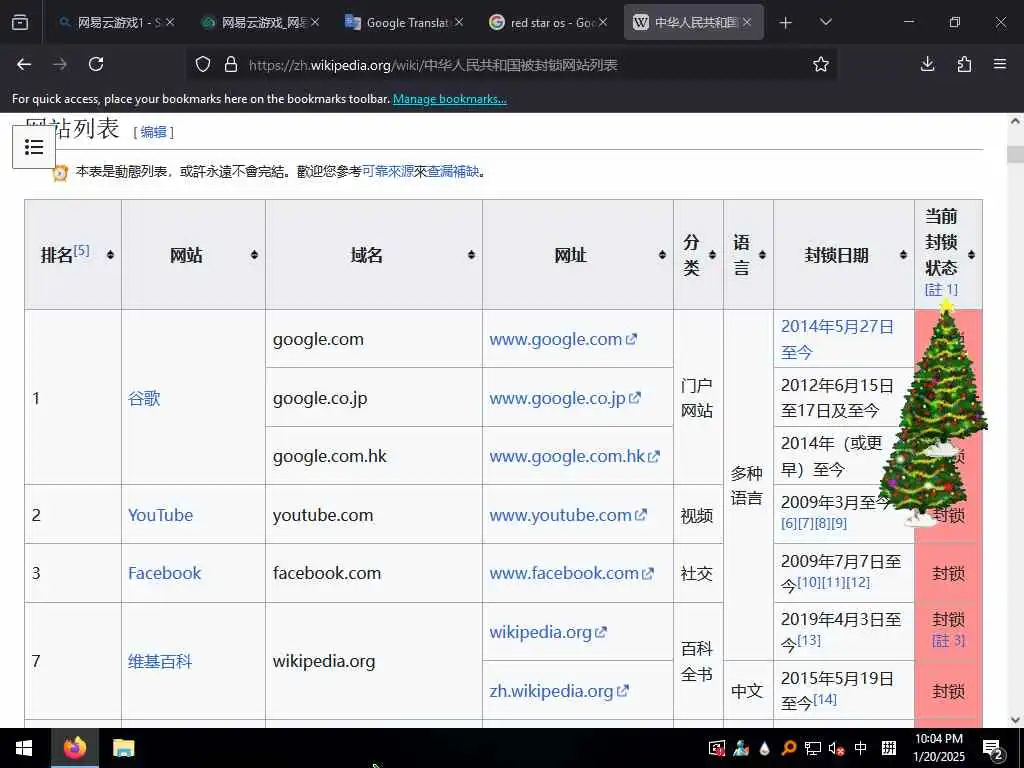Open notification center in taskbar
Screen dimensions: 1024x768
pyautogui.click(x=993, y=749)
